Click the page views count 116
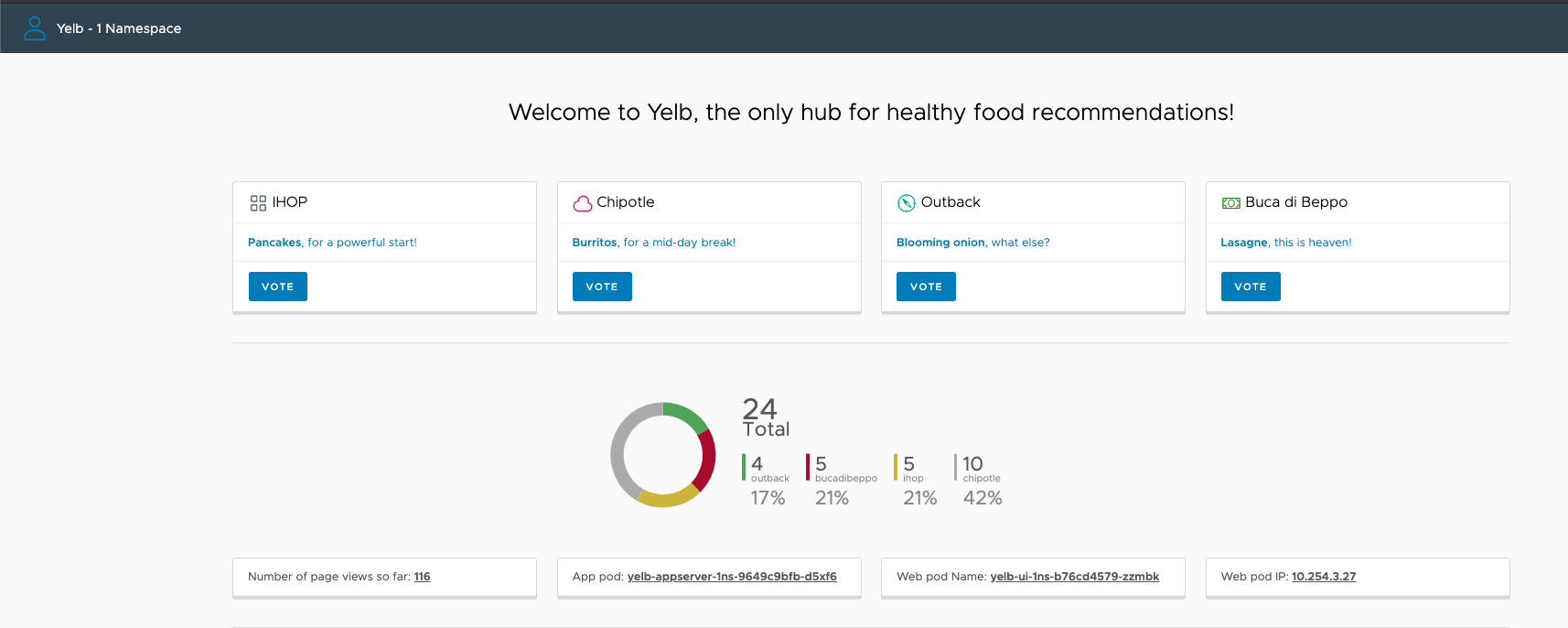Screen dimensions: 1568x628 tap(422, 577)
